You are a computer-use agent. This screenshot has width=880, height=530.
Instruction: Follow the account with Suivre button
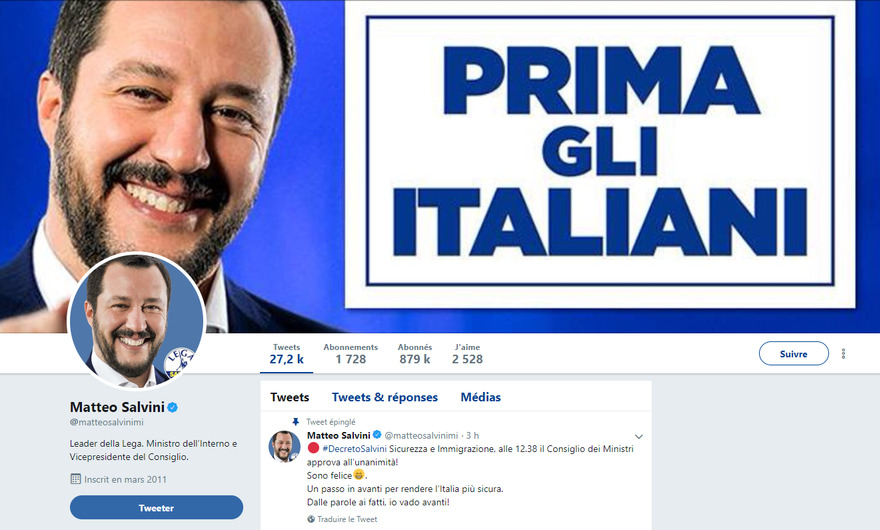point(794,354)
